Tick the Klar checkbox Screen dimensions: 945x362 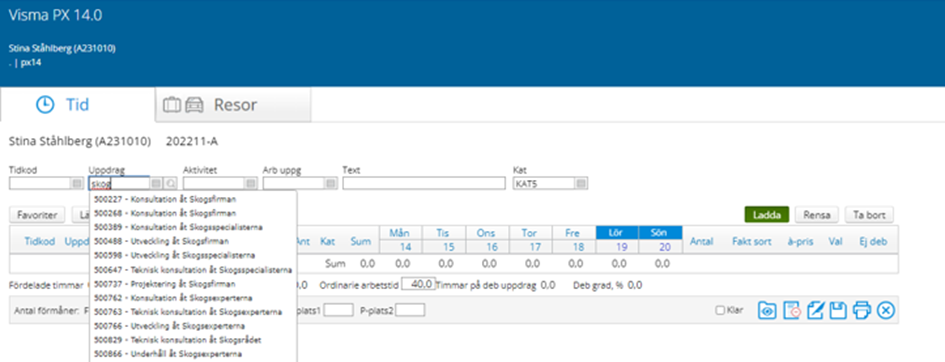[720, 311]
